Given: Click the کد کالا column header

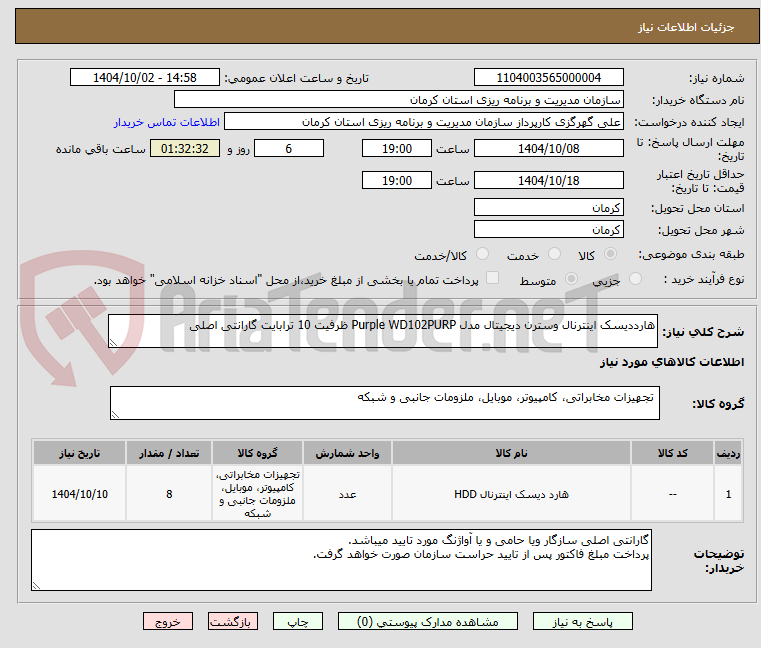Looking at the screenshot, I should 672,453.
